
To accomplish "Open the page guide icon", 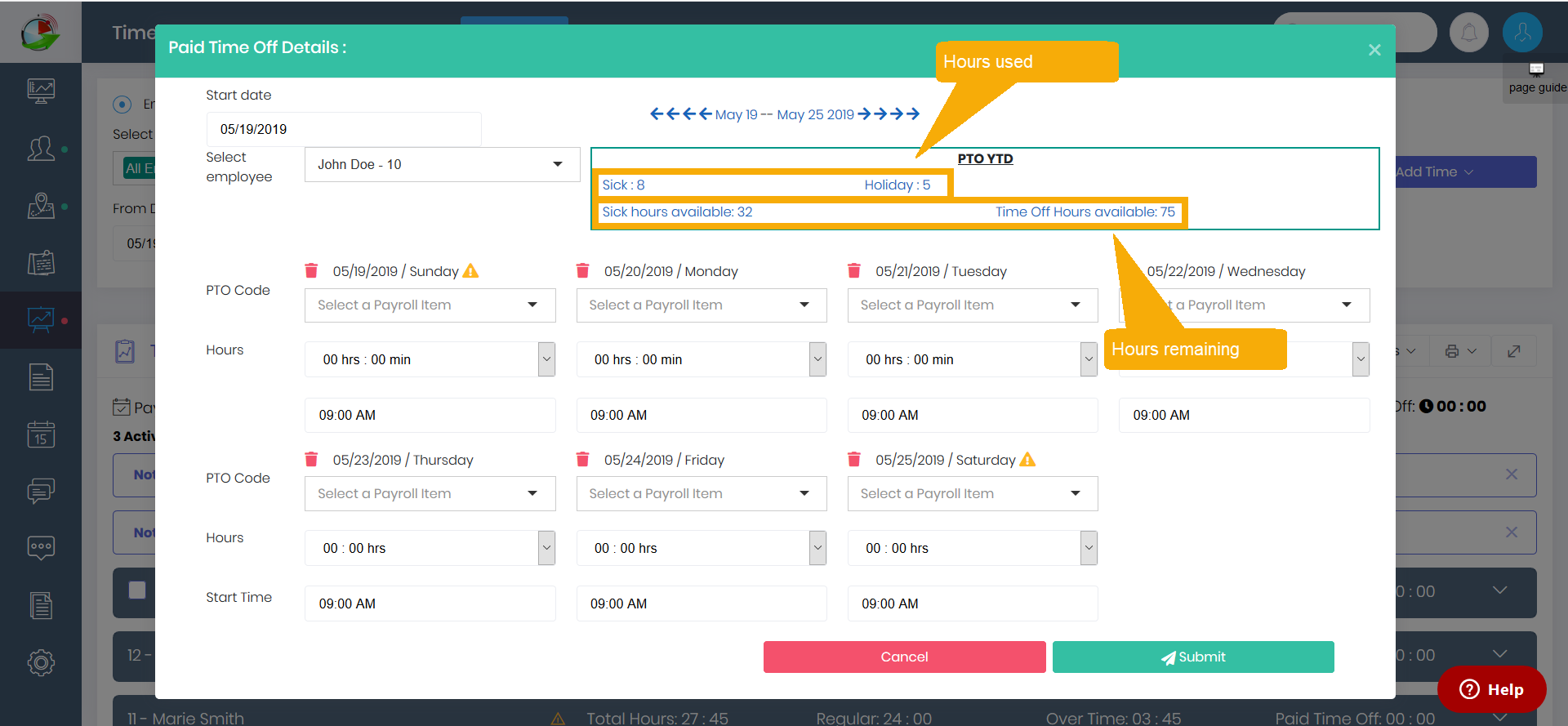I will coord(1536,69).
